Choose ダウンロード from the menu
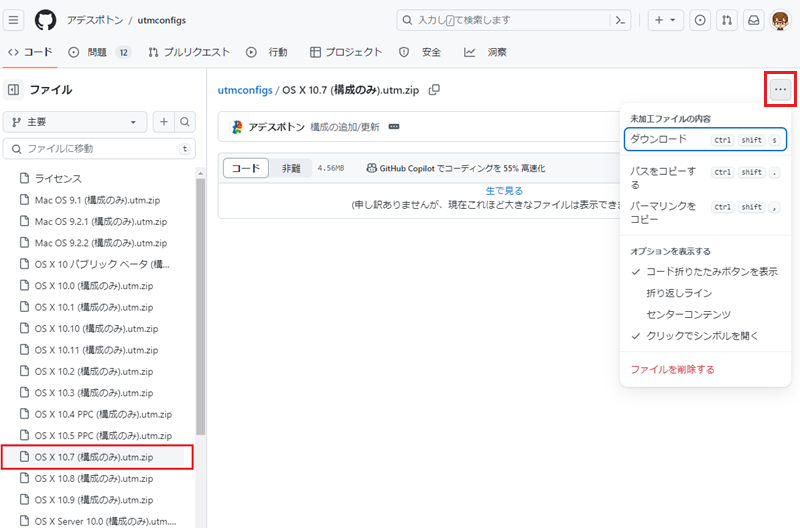800x528 pixels. point(705,139)
